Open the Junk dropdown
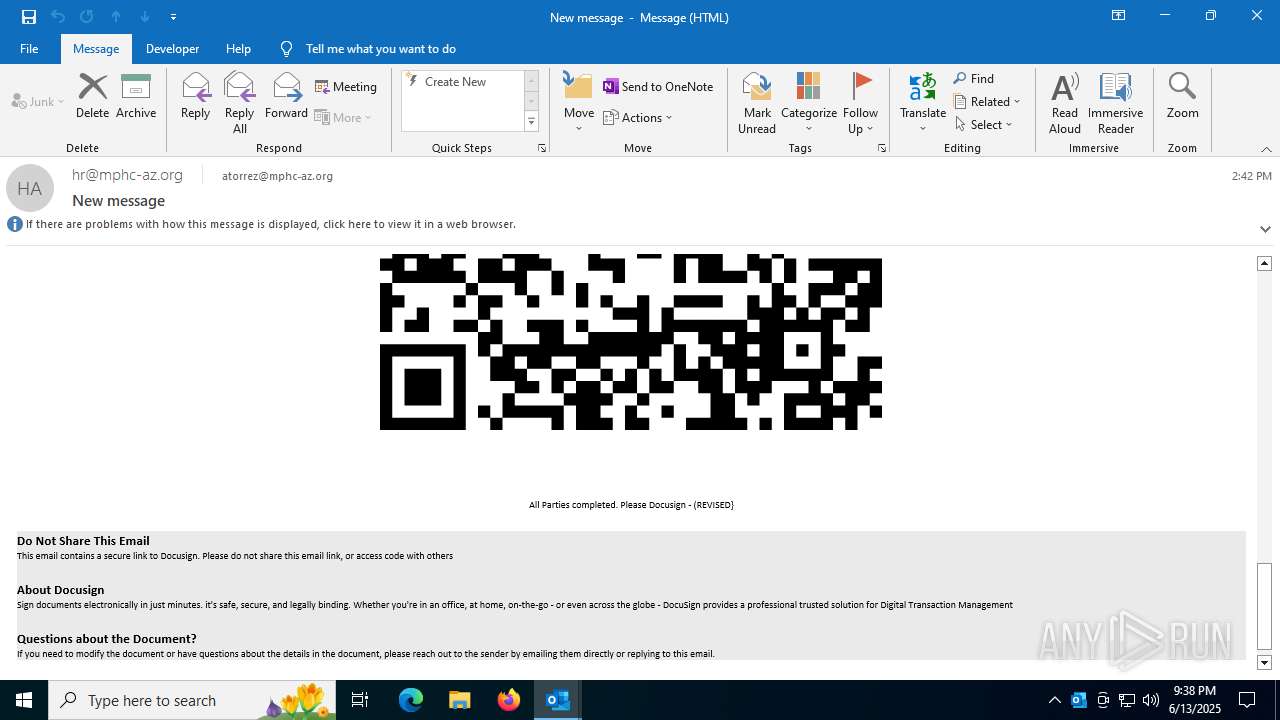This screenshot has height=720, width=1280. coord(38,101)
